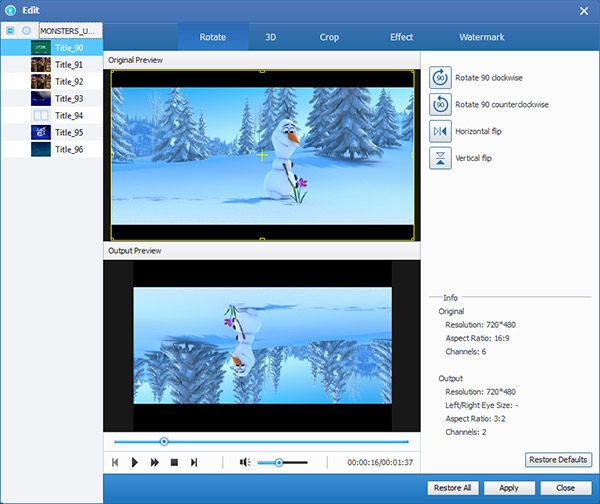Click the 00:00:16/00:01:37 time display
This screenshot has height=504, width=600.
tap(380, 463)
